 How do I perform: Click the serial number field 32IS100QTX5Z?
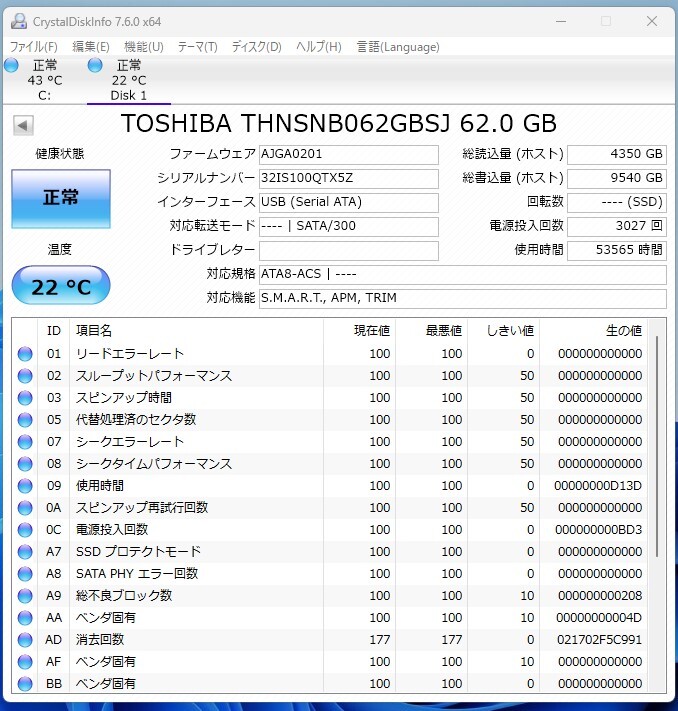[x=349, y=179]
